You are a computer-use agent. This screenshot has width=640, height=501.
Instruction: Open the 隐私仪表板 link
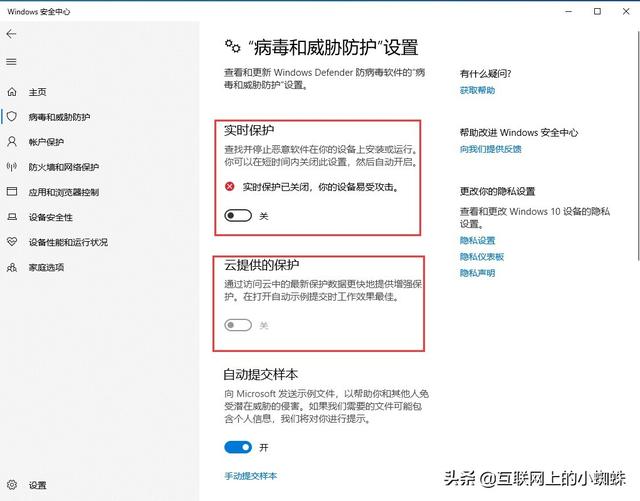pos(482,256)
